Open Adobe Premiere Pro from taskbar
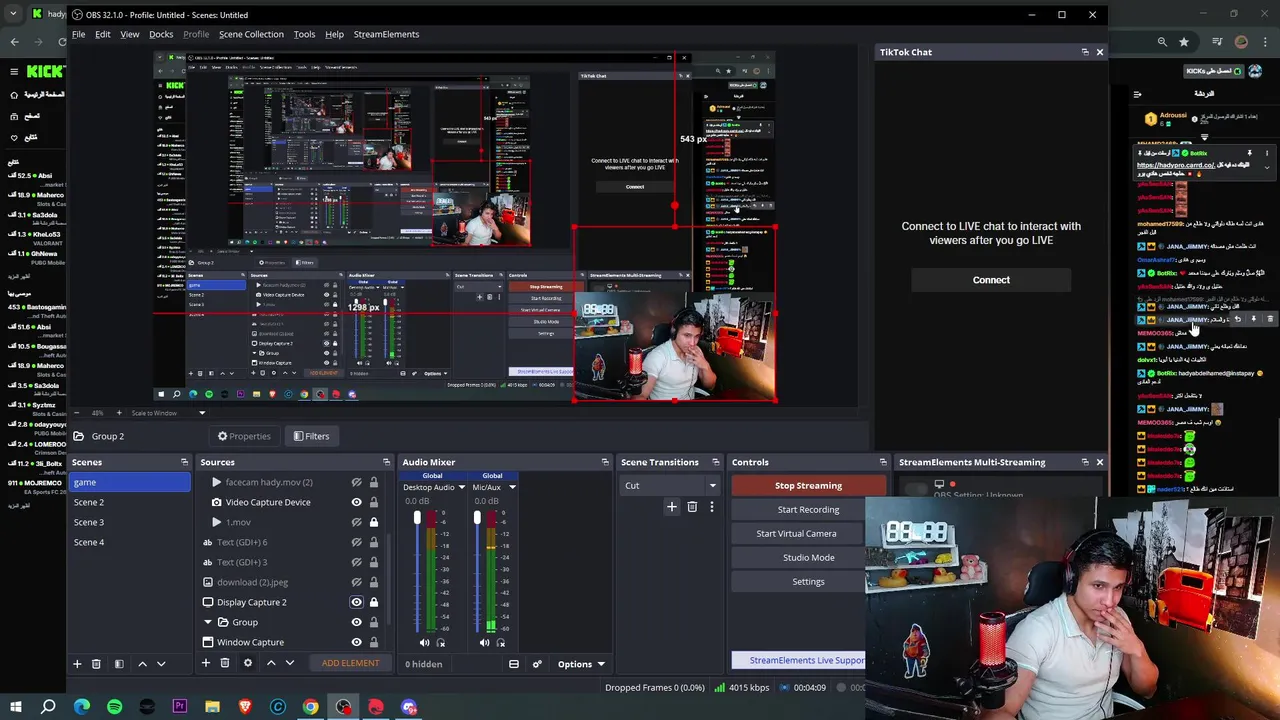1280x720 pixels. tap(180, 707)
